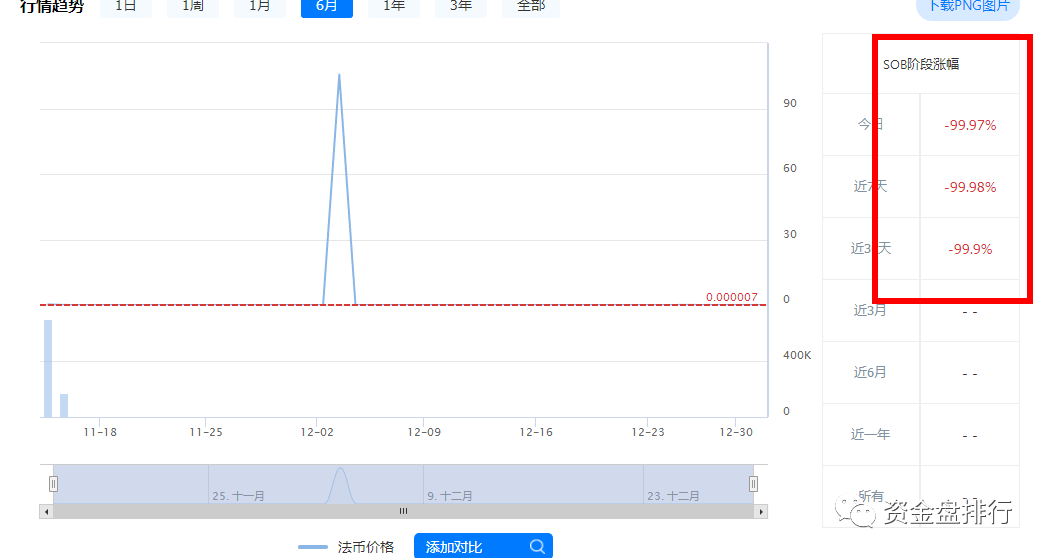The height and width of the screenshot is (558, 1046).
Task: Click the right handle of range navigator
Action: (753, 484)
